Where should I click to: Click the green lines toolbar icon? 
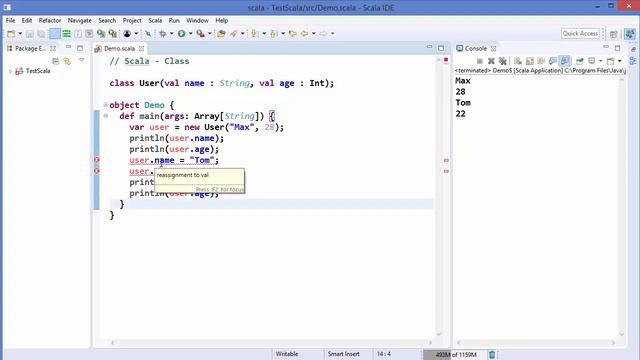(x=67, y=34)
